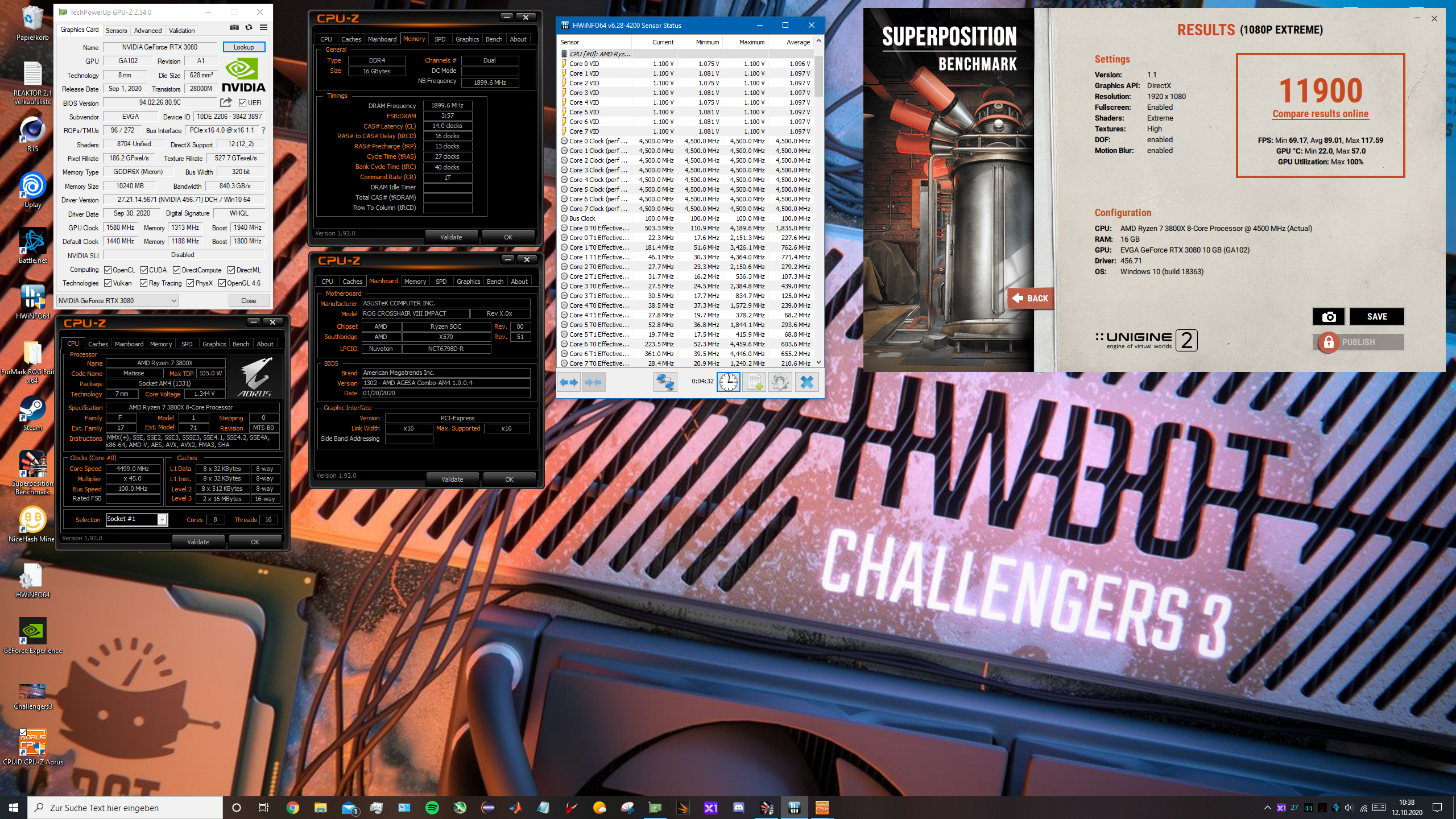The image size is (1456, 819).
Task: Show hidden system tray icons chevron
Action: click(x=1267, y=808)
